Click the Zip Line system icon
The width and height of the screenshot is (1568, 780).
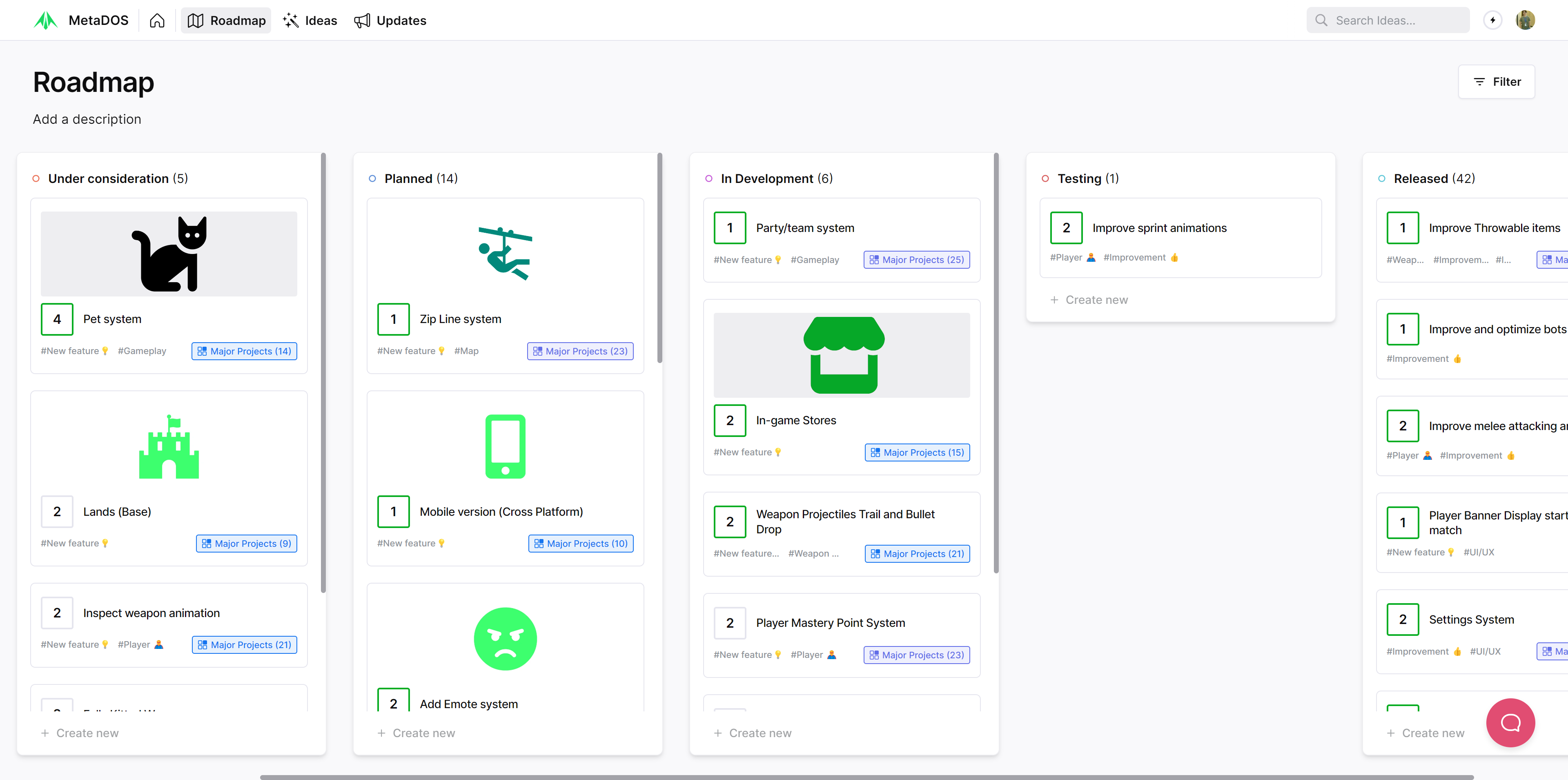505,254
